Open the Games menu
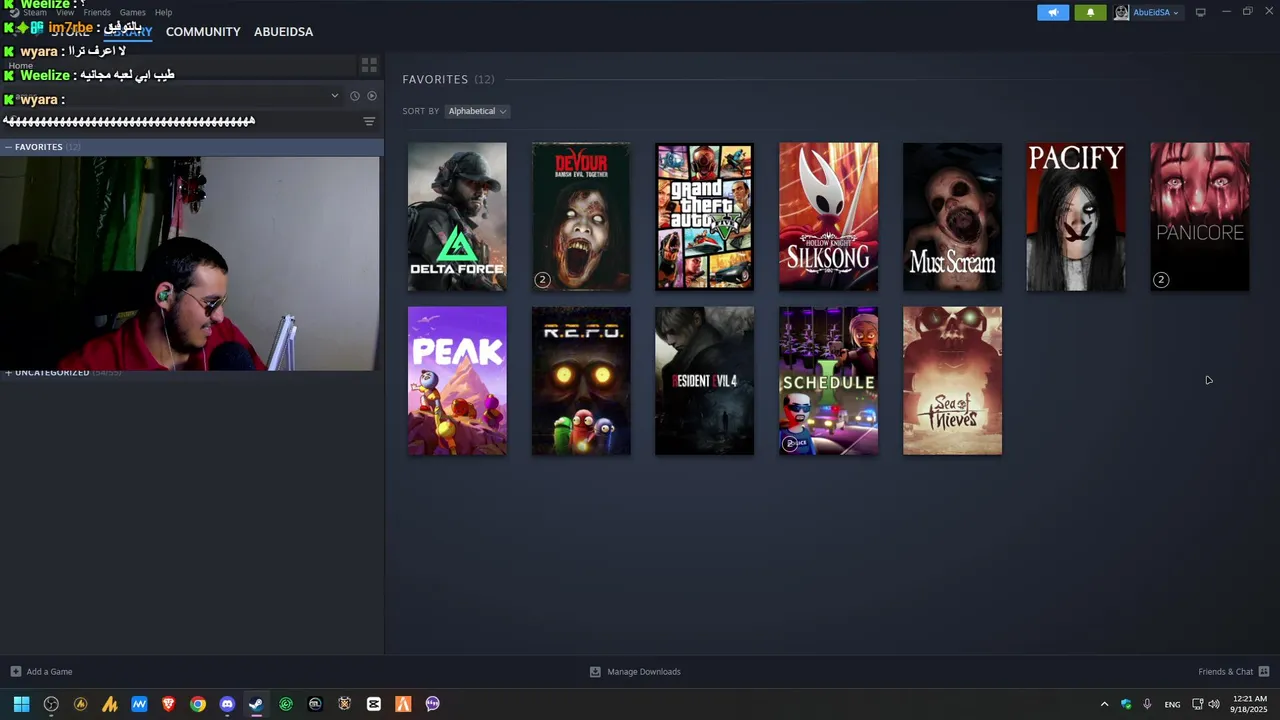Screen dimensions: 1280x720 tap(133, 12)
